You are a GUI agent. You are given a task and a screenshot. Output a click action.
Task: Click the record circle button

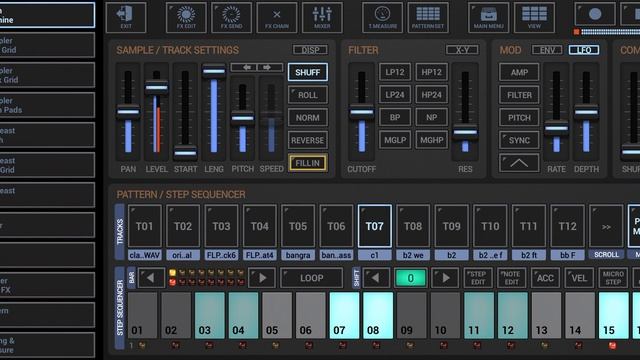tap(595, 14)
